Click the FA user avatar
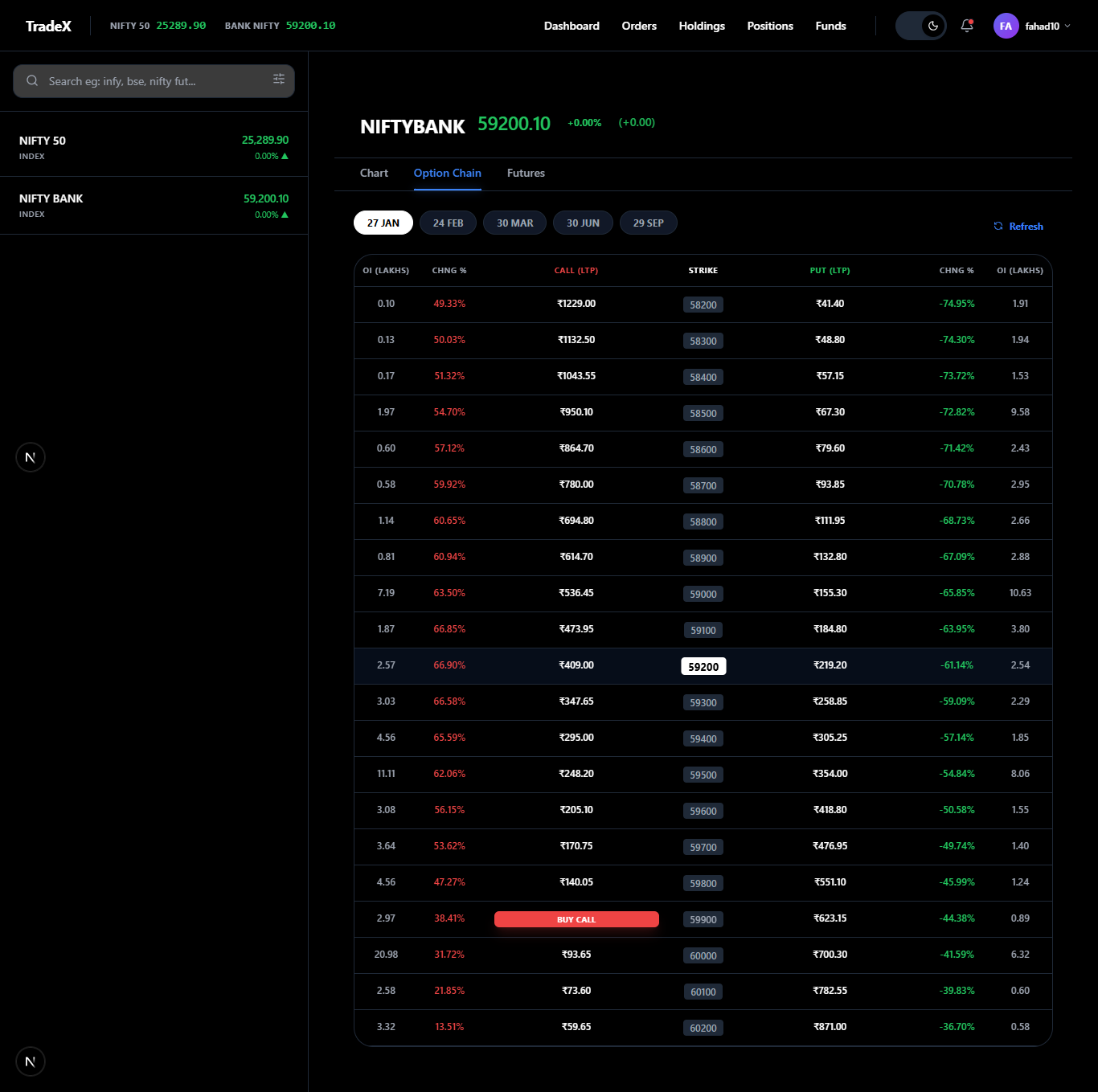This screenshot has width=1098, height=1092. coord(1006,26)
